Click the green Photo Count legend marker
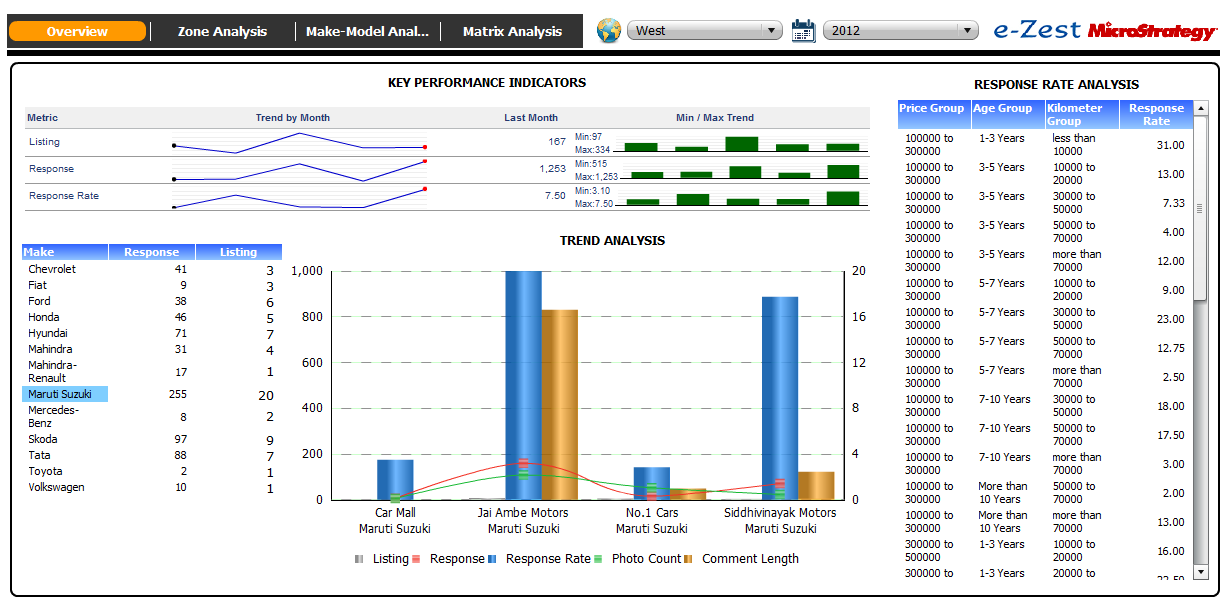This screenshot has width=1227, height=605. (x=598, y=559)
